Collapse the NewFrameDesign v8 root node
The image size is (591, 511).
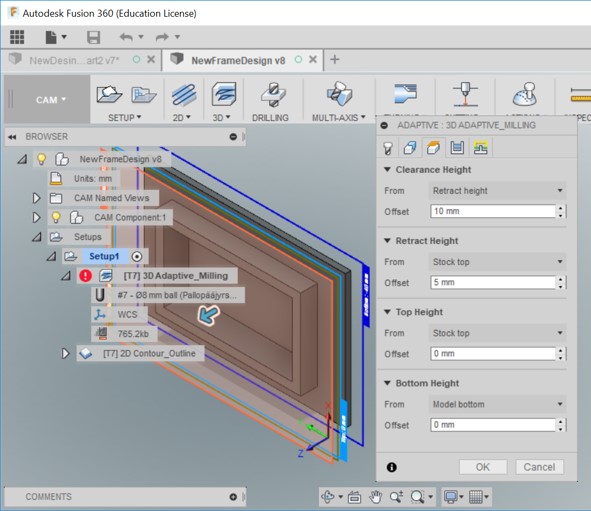(x=22, y=159)
